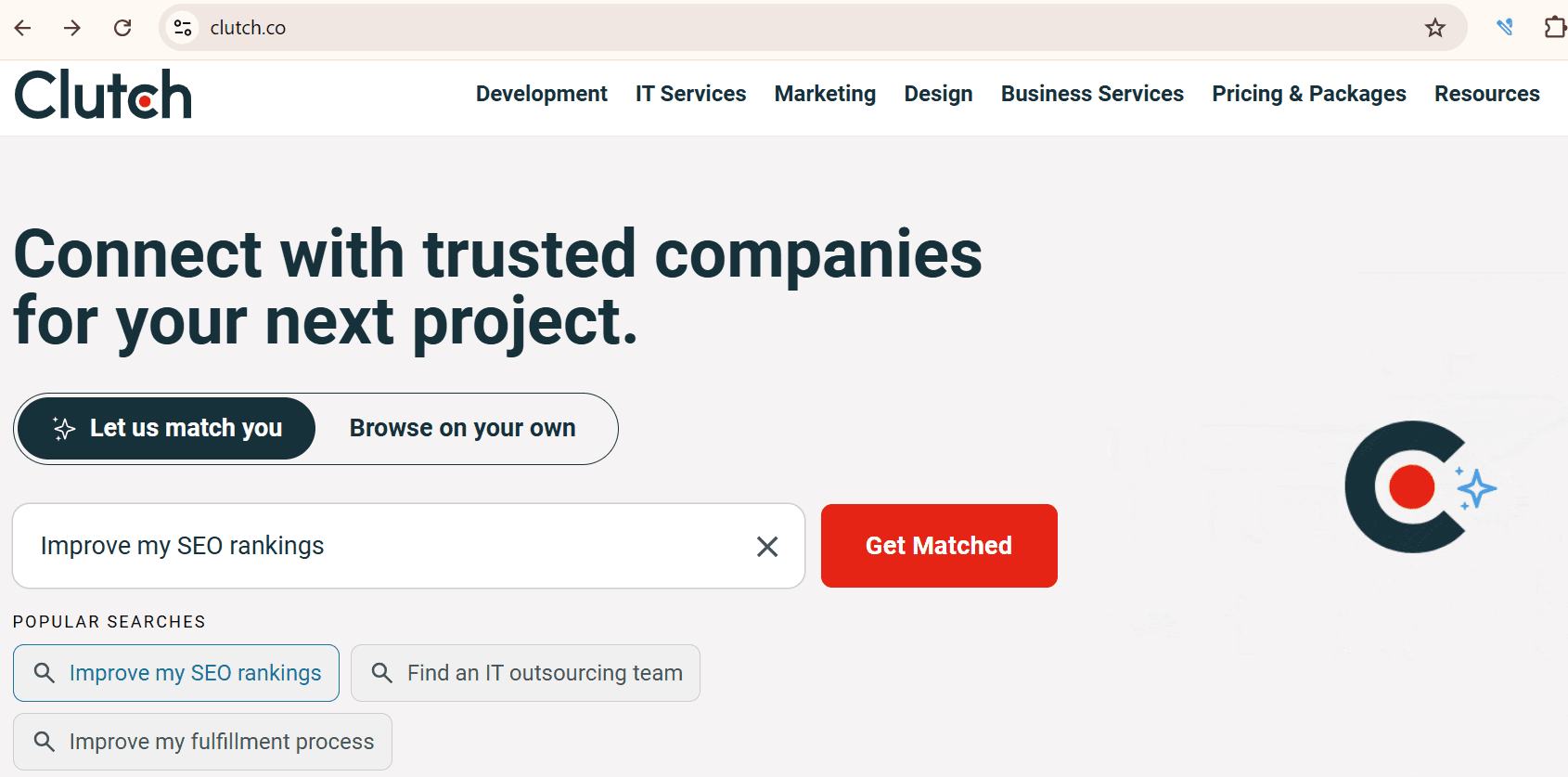Switch to Browse on your own mode
The height and width of the screenshot is (777, 1568).
point(462,428)
